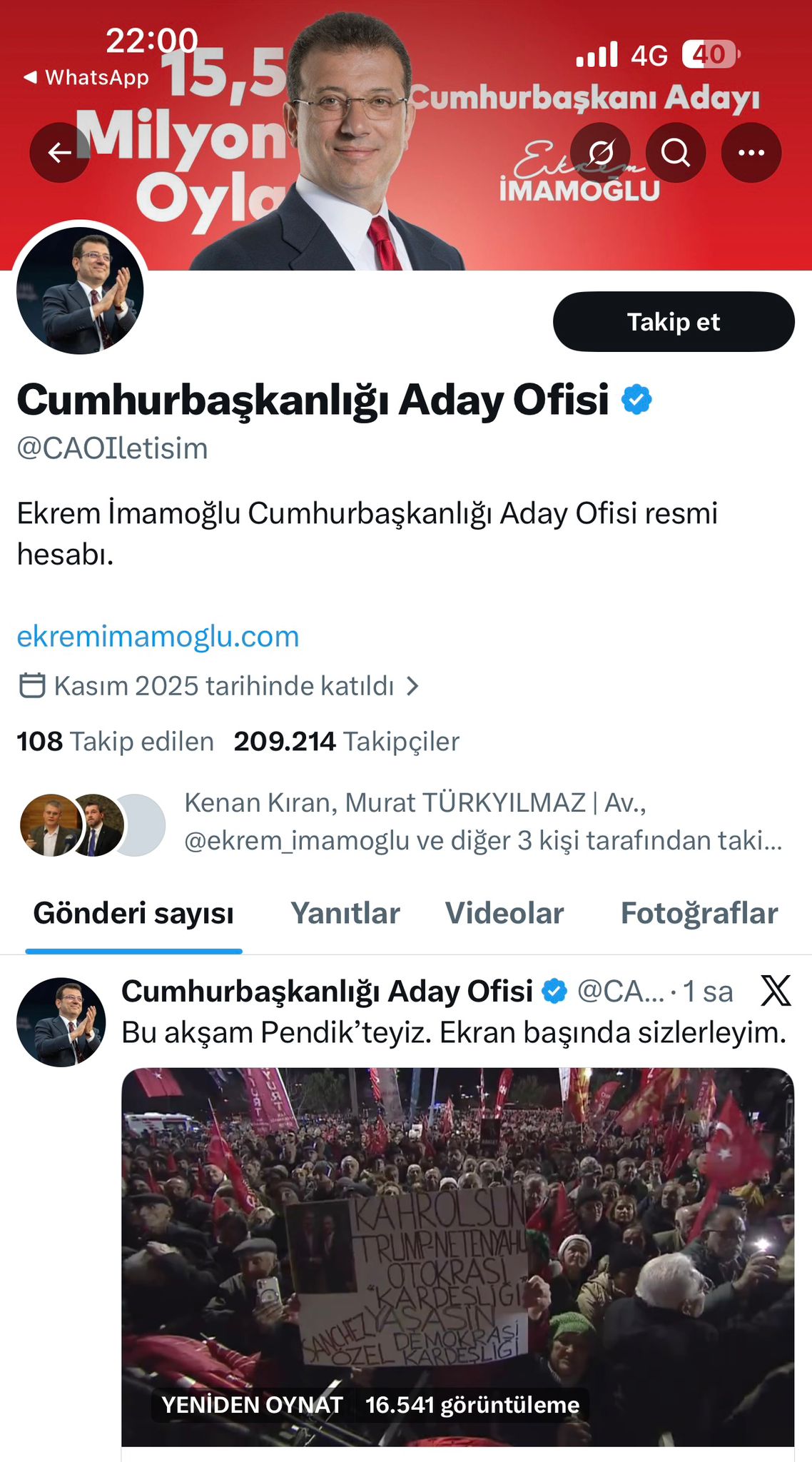This screenshot has width=812, height=1462.
Task: Open the large profile avatar photo
Action: pyautogui.click(x=80, y=291)
